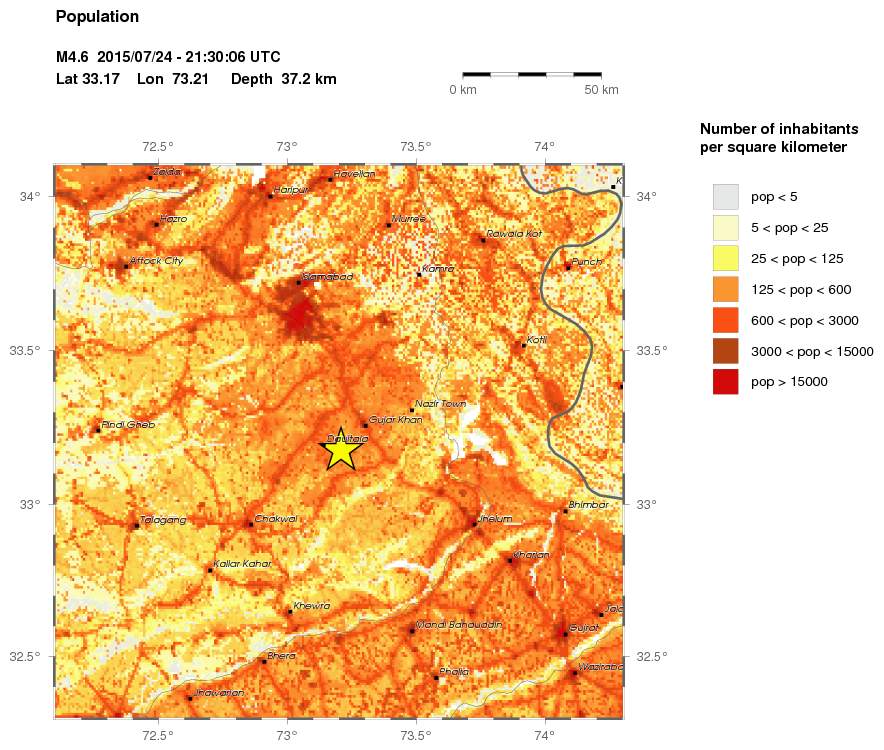Select the Kharian label on the map

point(531,555)
